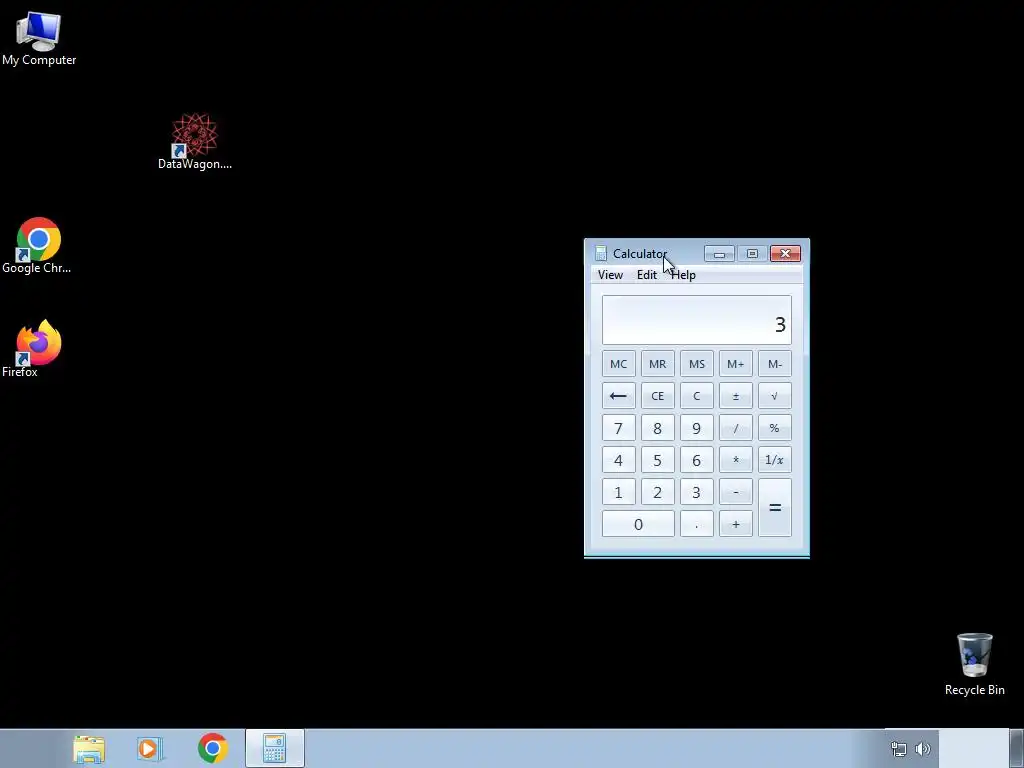Click the MS memory store button
1024x768 pixels.
coord(697,364)
